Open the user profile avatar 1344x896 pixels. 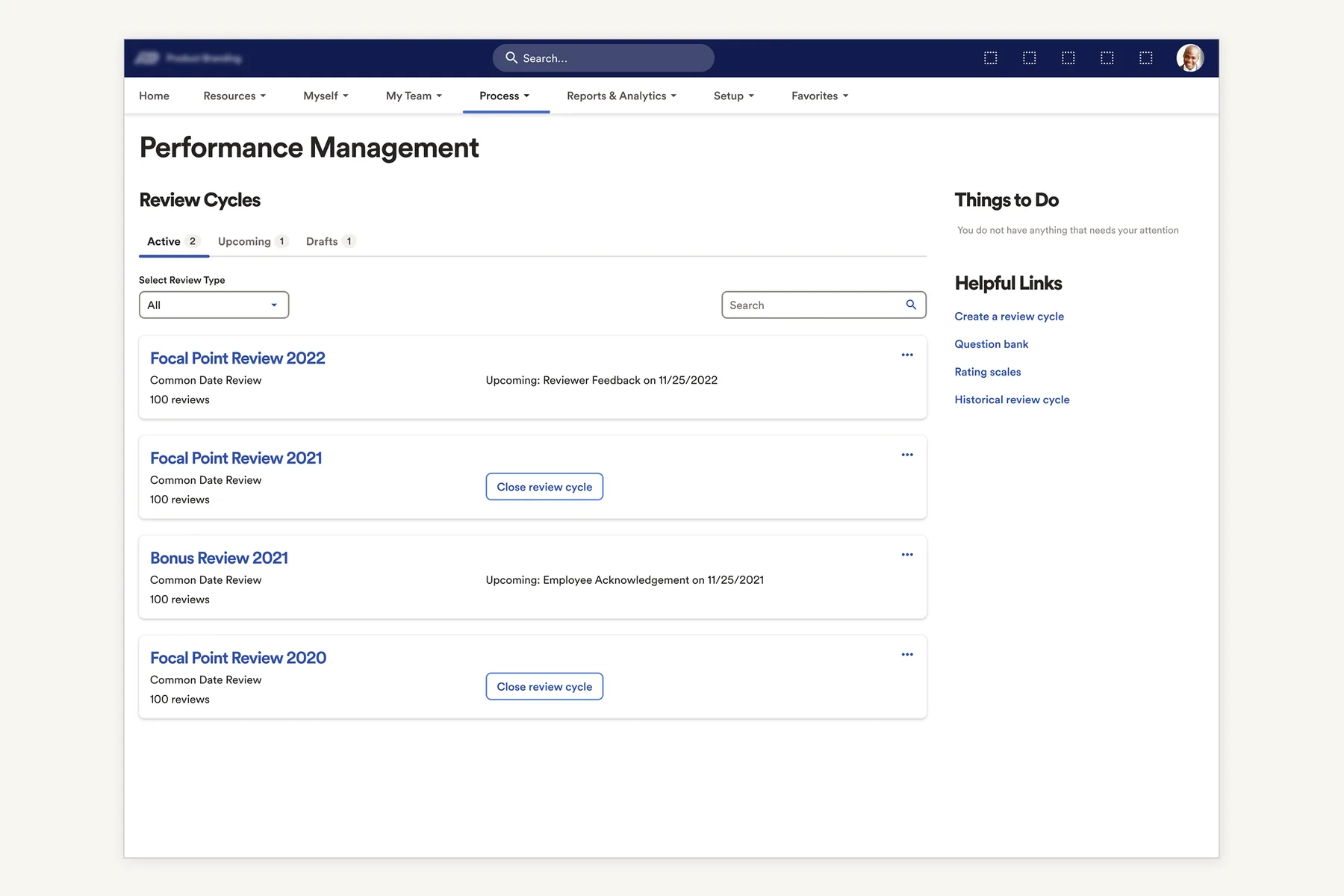tap(1189, 57)
